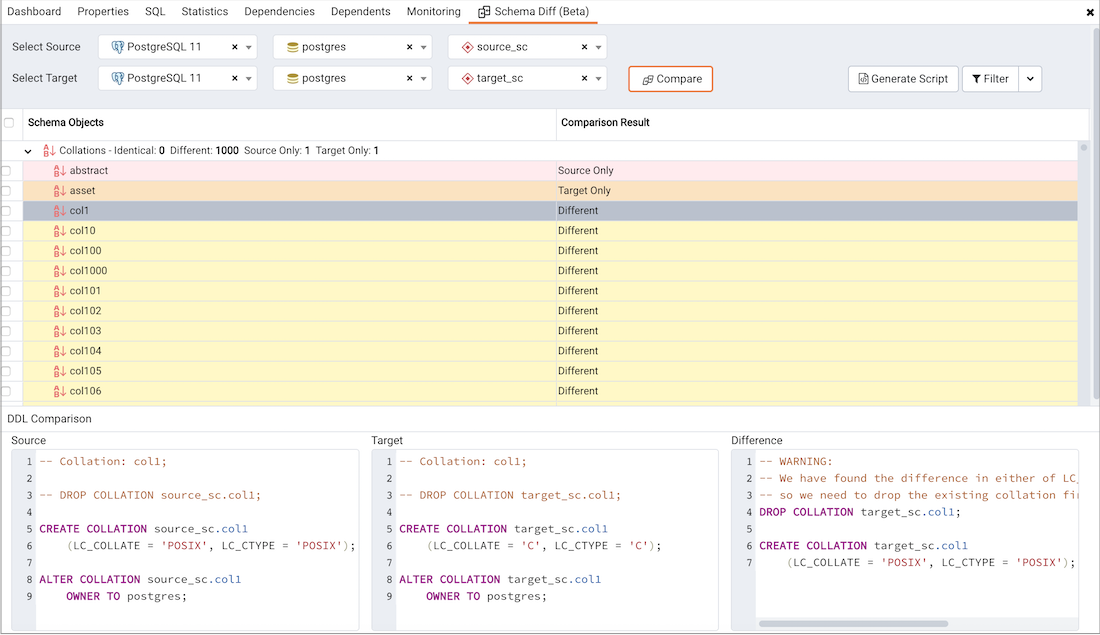The height and width of the screenshot is (635, 1100).
Task: Open the source schema dropdown arrow
Action: point(598,48)
